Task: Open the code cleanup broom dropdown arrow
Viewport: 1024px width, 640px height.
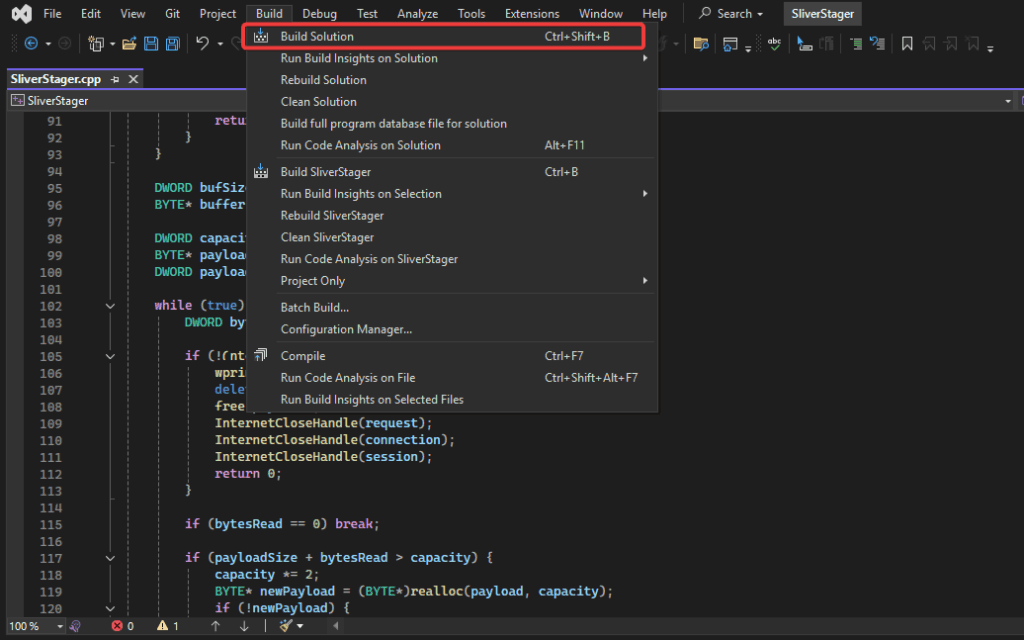Action: click(x=300, y=626)
